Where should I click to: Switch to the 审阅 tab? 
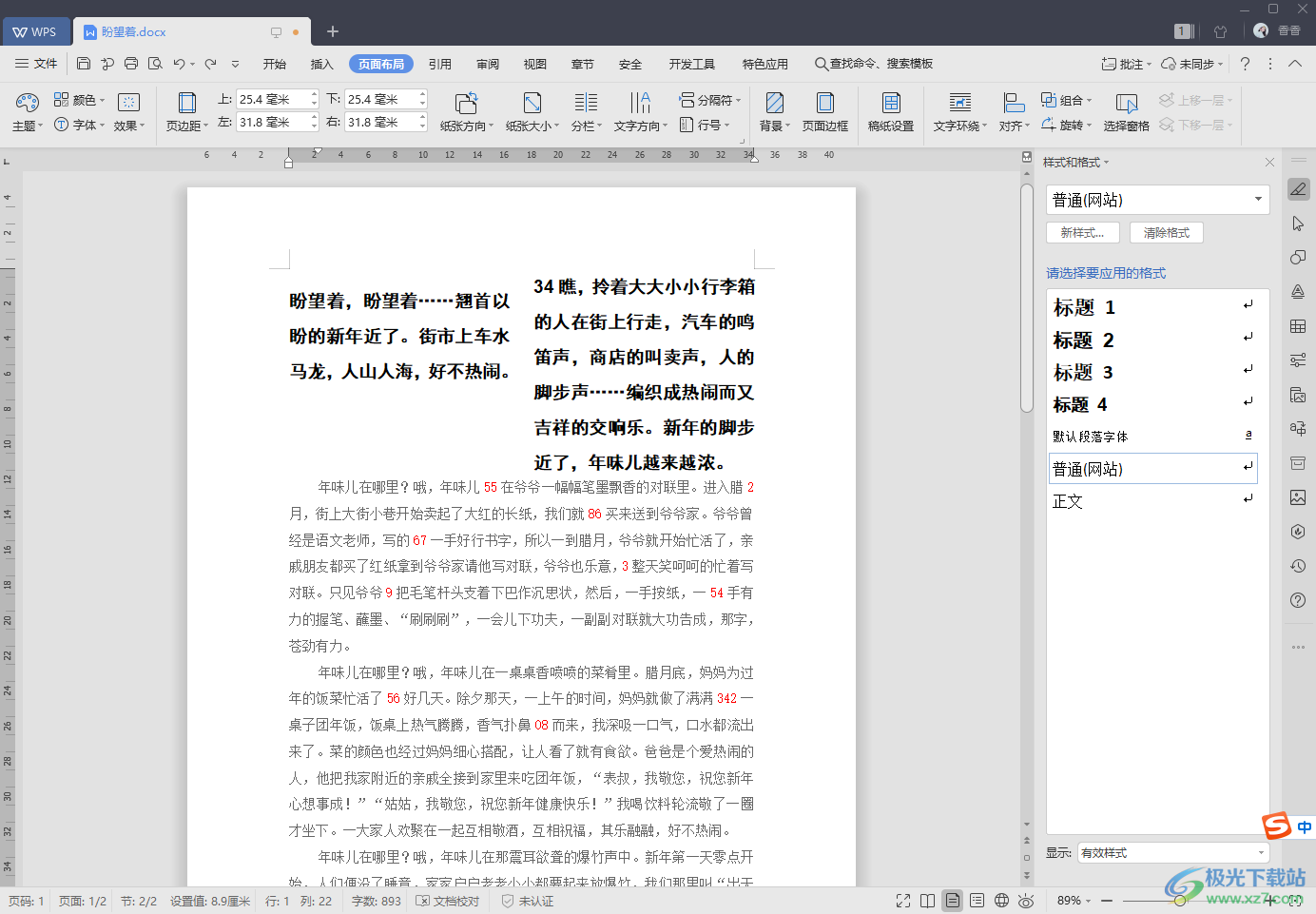488,64
